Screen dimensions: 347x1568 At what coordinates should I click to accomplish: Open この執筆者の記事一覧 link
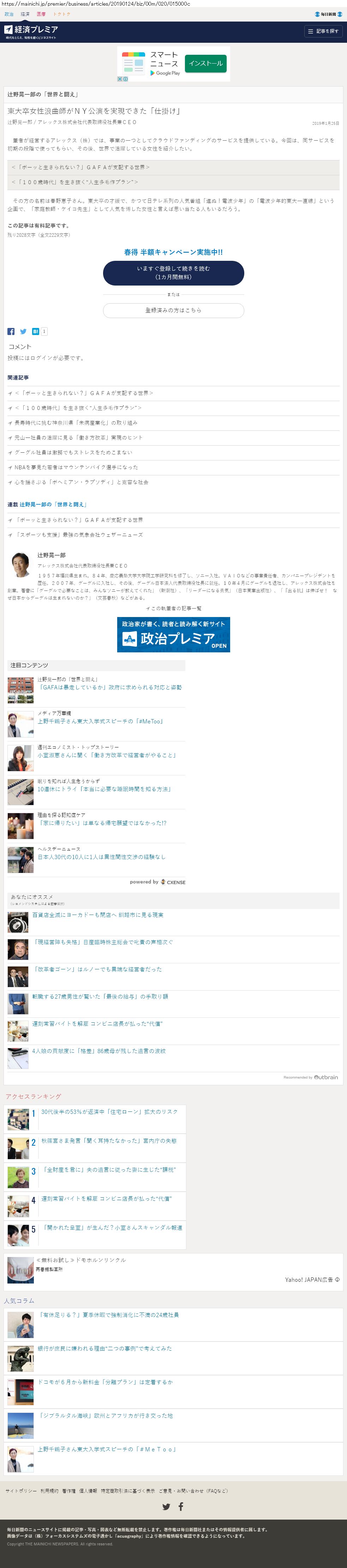click(x=173, y=608)
